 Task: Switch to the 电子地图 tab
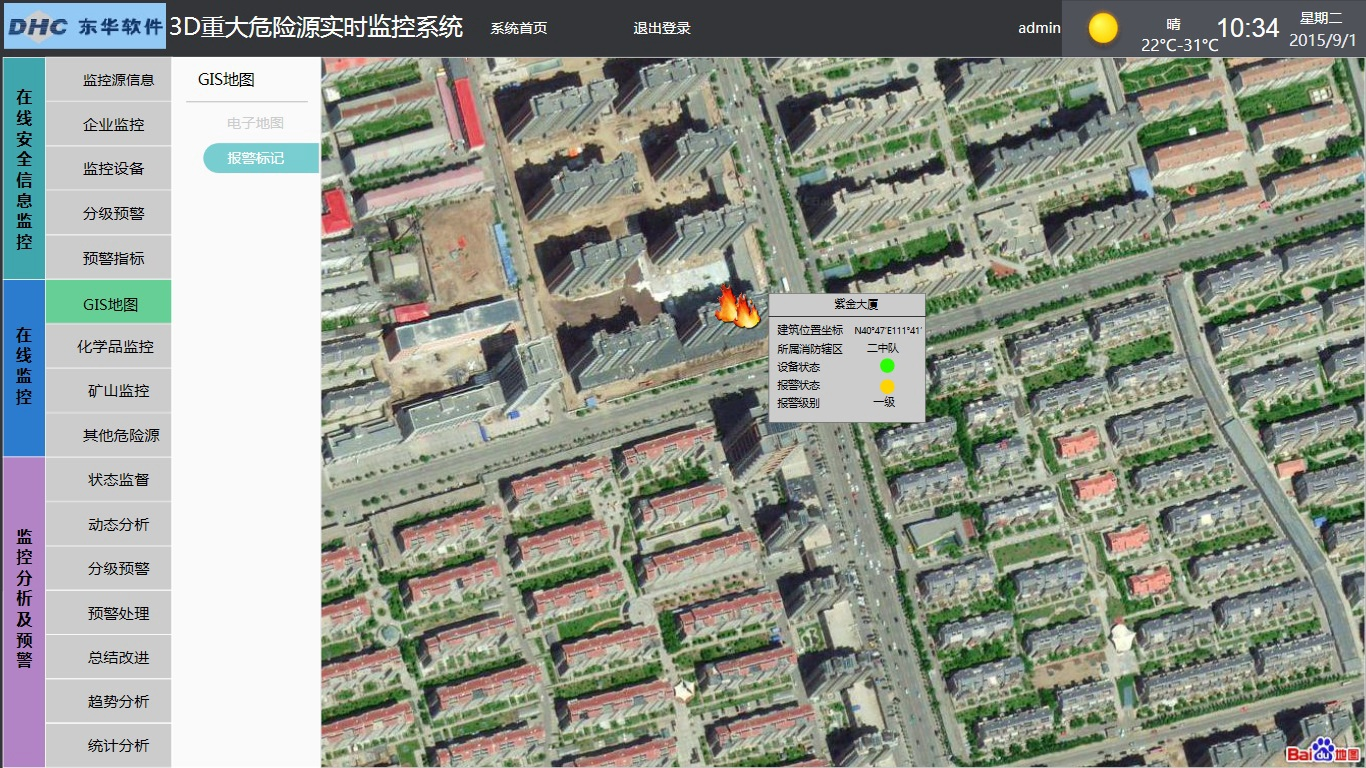[255, 123]
